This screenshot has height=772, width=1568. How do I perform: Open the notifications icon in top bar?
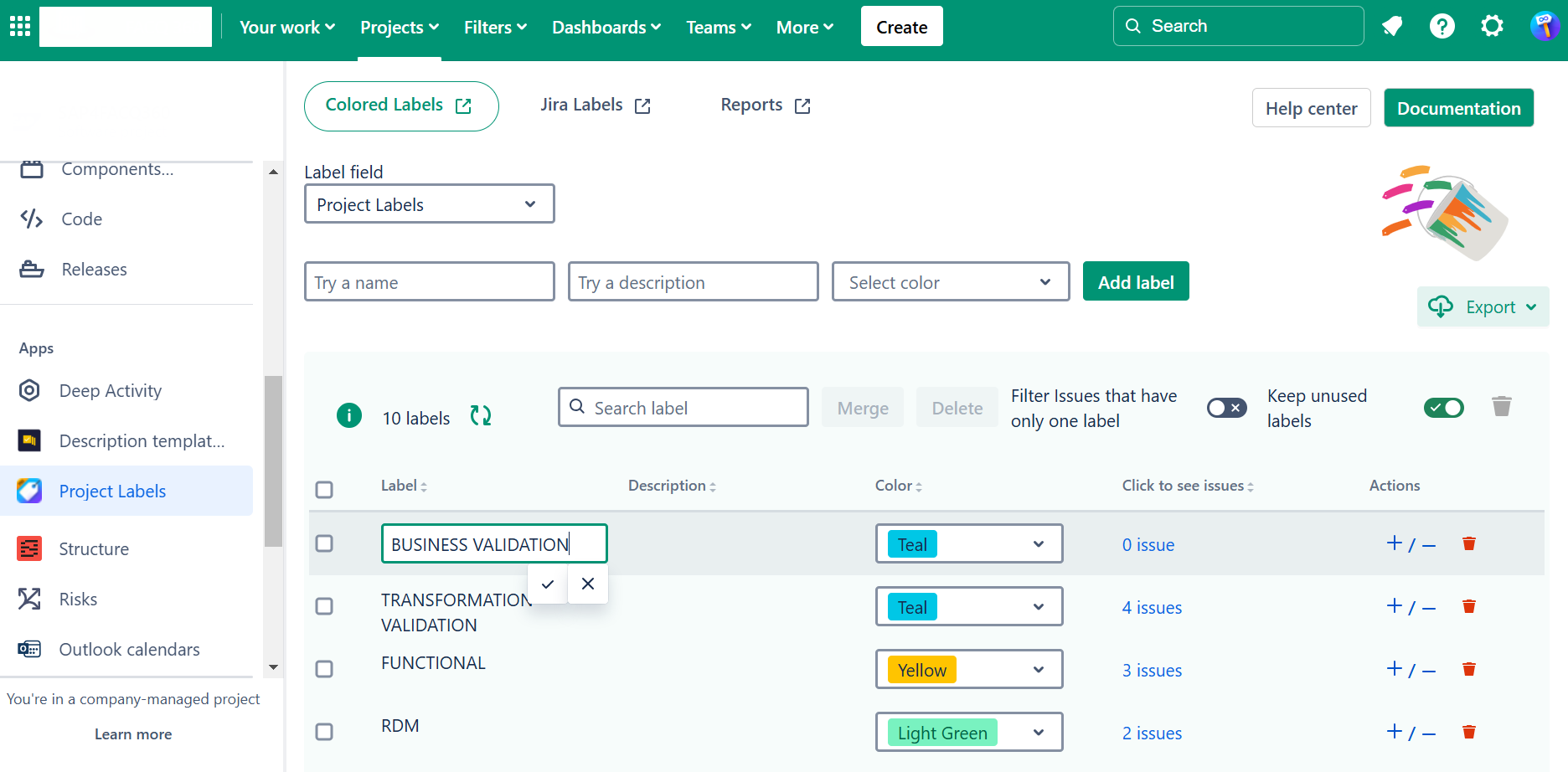coord(1392,27)
